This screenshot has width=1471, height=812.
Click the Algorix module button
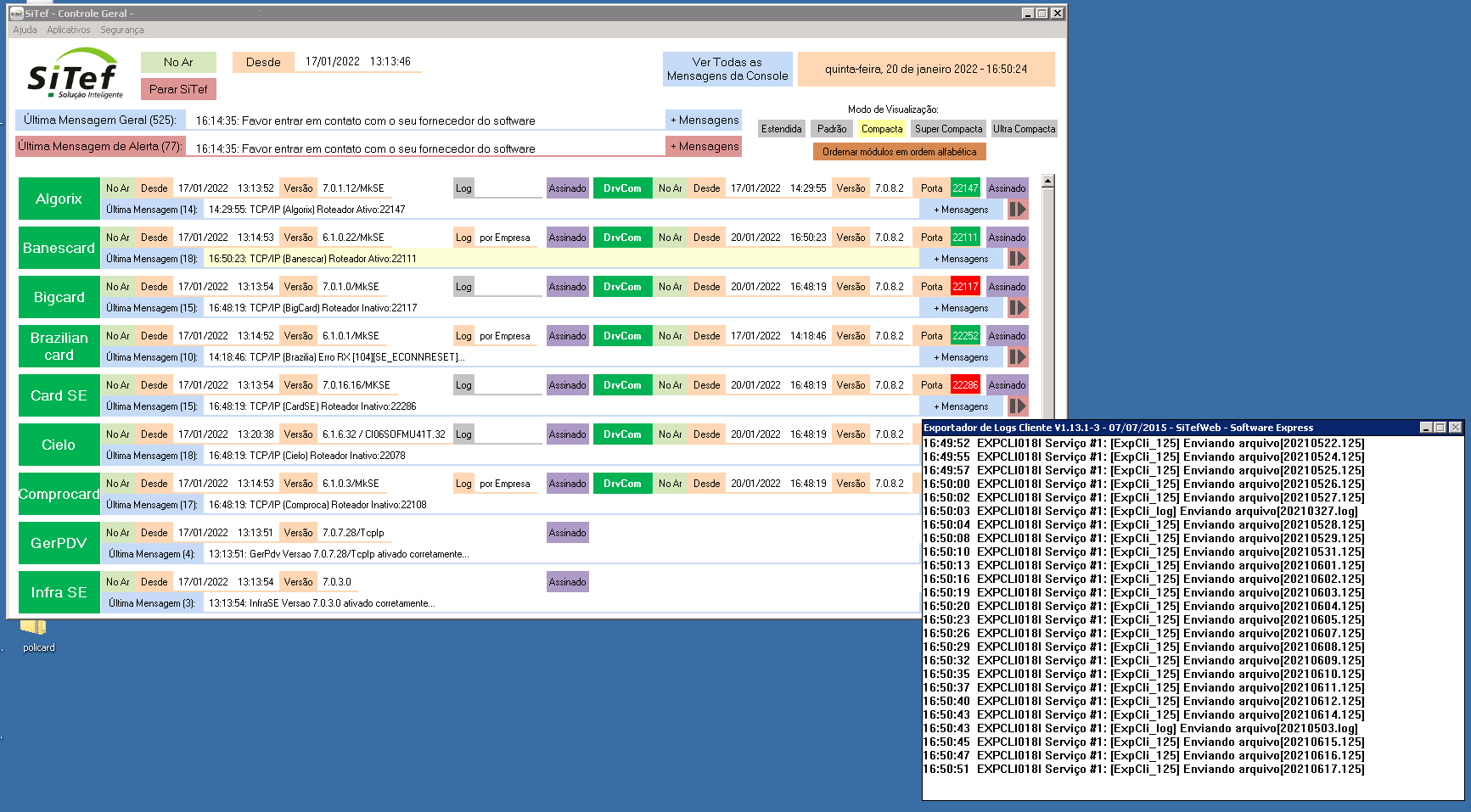click(x=59, y=199)
